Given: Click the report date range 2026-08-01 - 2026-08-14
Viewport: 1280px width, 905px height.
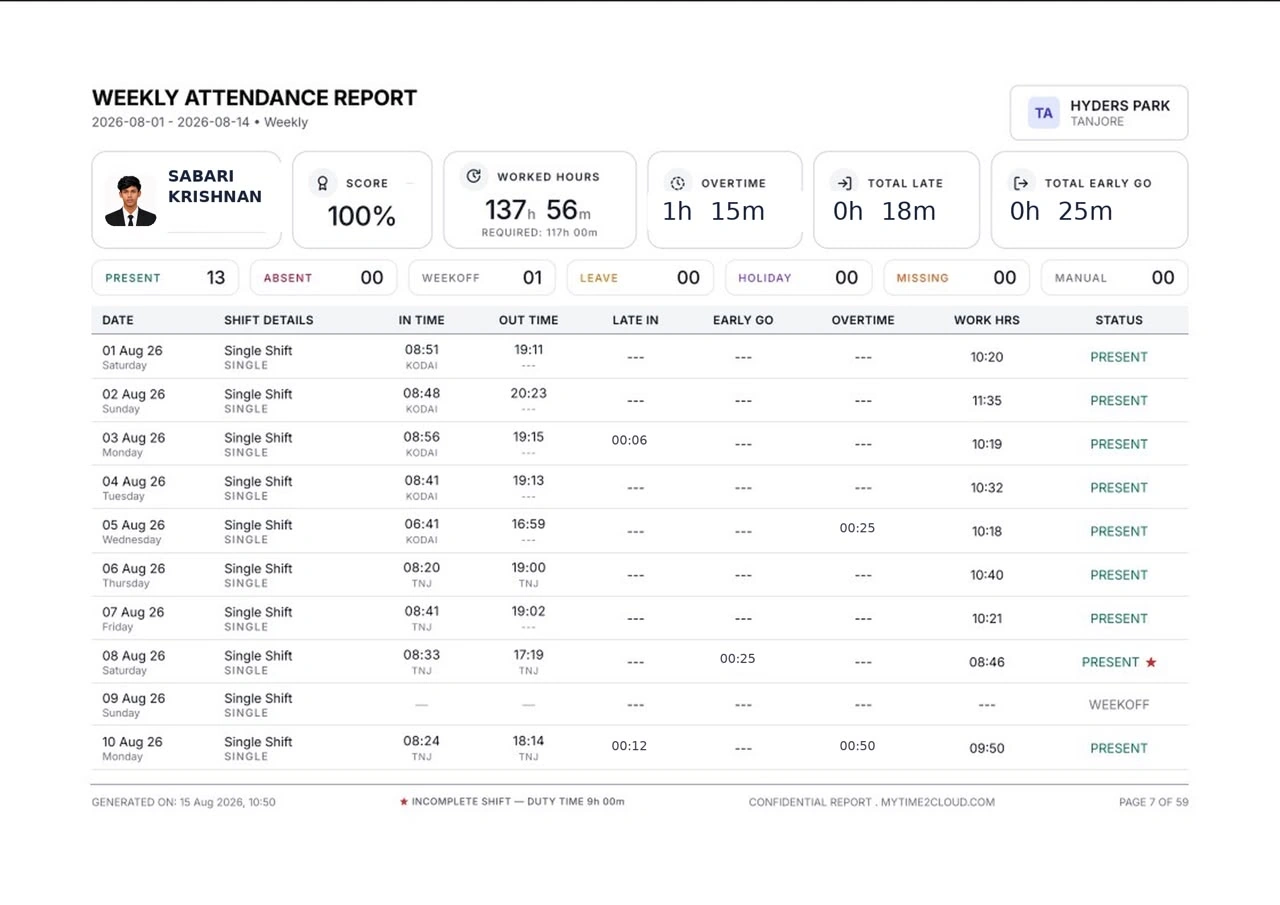Looking at the screenshot, I should pyautogui.click(x=171, y=122).
